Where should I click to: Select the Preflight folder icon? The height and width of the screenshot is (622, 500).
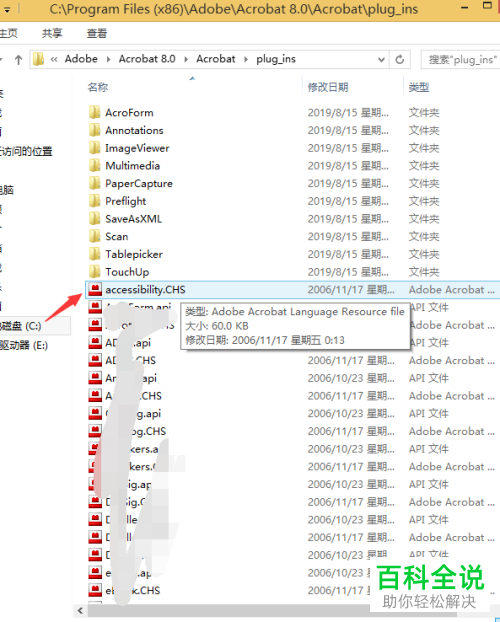point(94,201)
